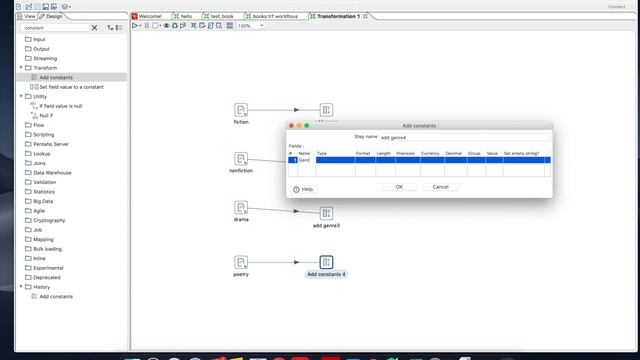Focus the step search box
The image size is (640, 360).
coord(55,28)
